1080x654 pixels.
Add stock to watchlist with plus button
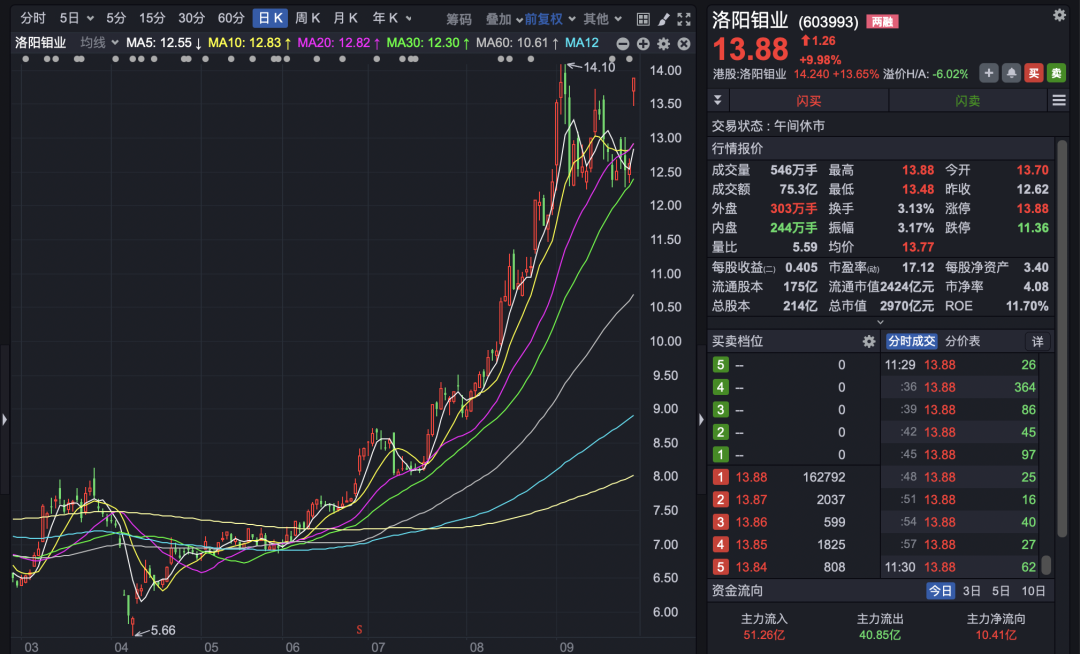pyautogui.click(x=989, y=72)
